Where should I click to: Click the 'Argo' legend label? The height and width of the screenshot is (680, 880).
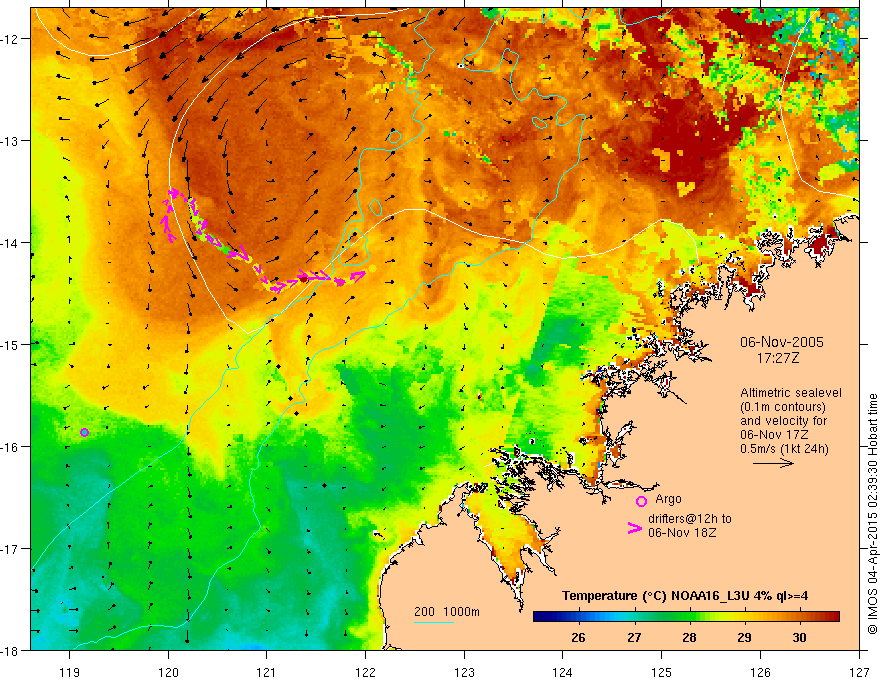tap(668, 499)
